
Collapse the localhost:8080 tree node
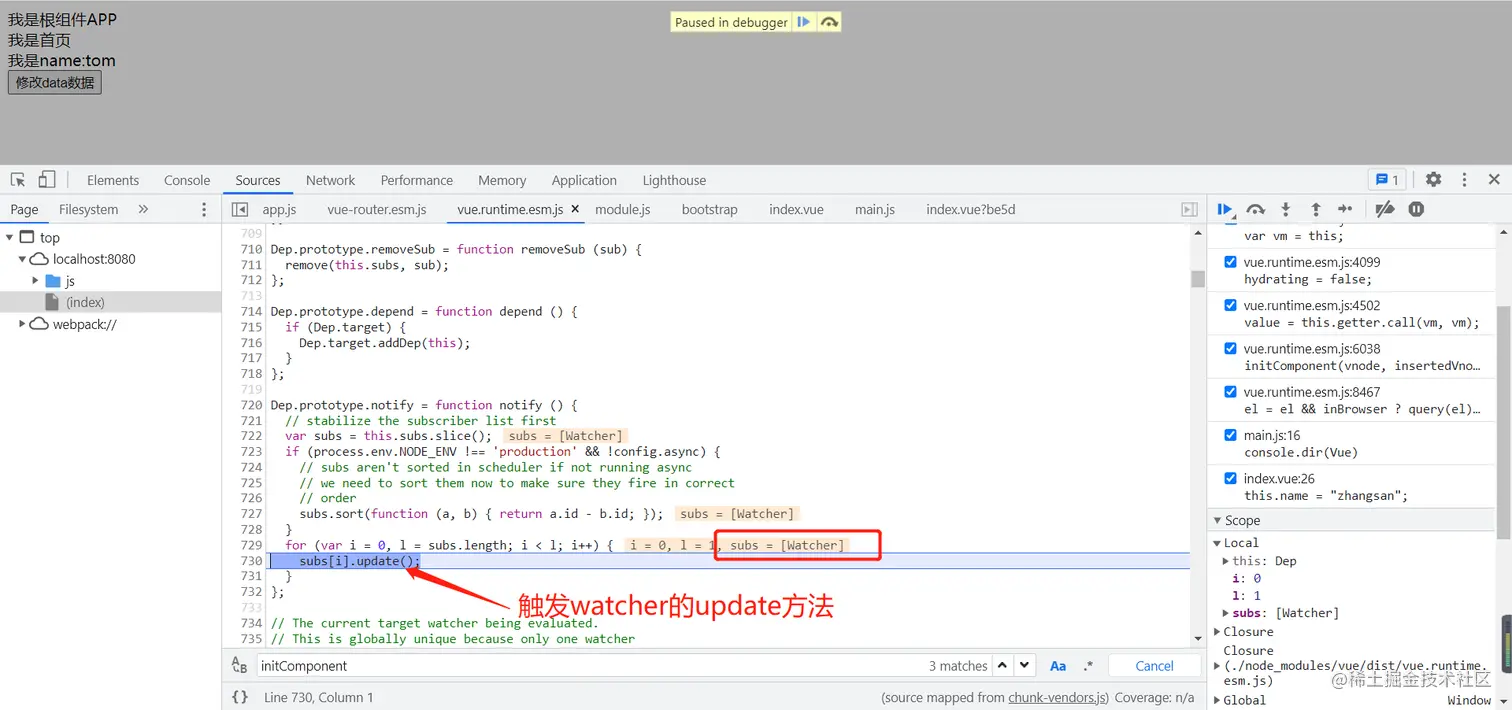[x=23, y=259]
